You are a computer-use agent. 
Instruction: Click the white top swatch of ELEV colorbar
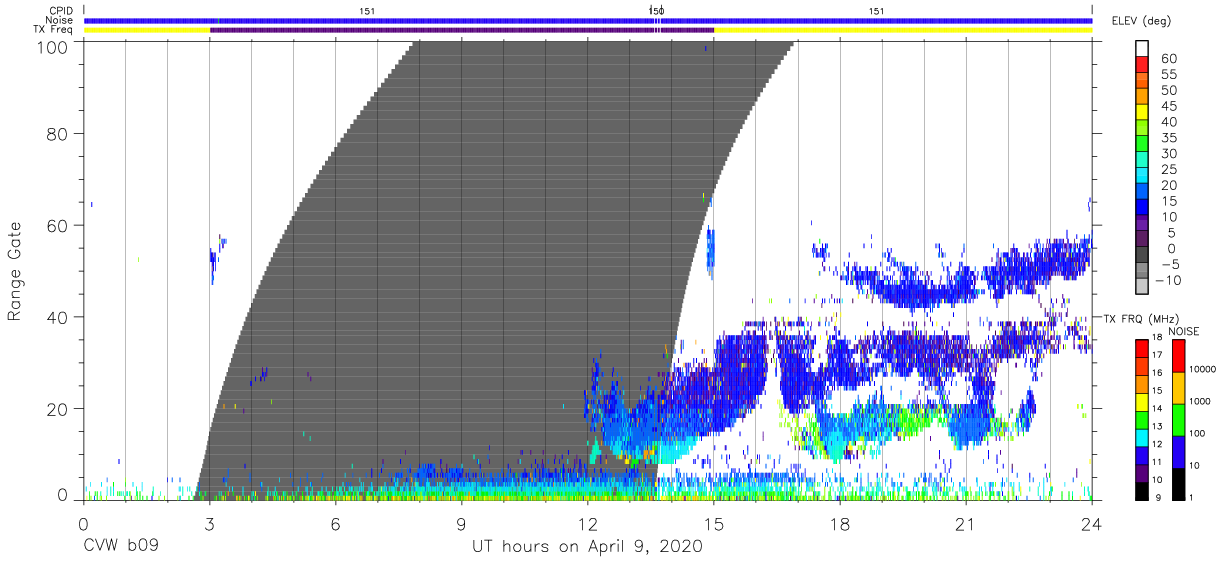(x=1142, y=48)
